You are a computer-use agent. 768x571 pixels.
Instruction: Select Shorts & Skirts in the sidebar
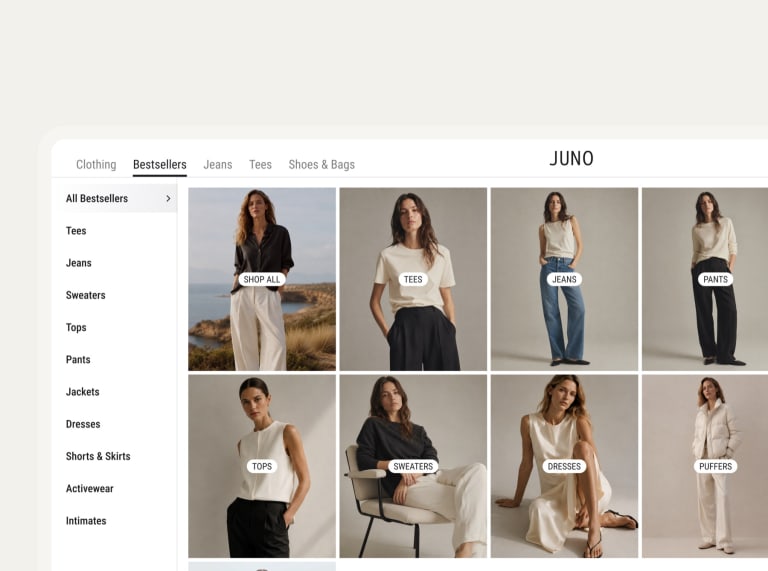tap(98, 456)
